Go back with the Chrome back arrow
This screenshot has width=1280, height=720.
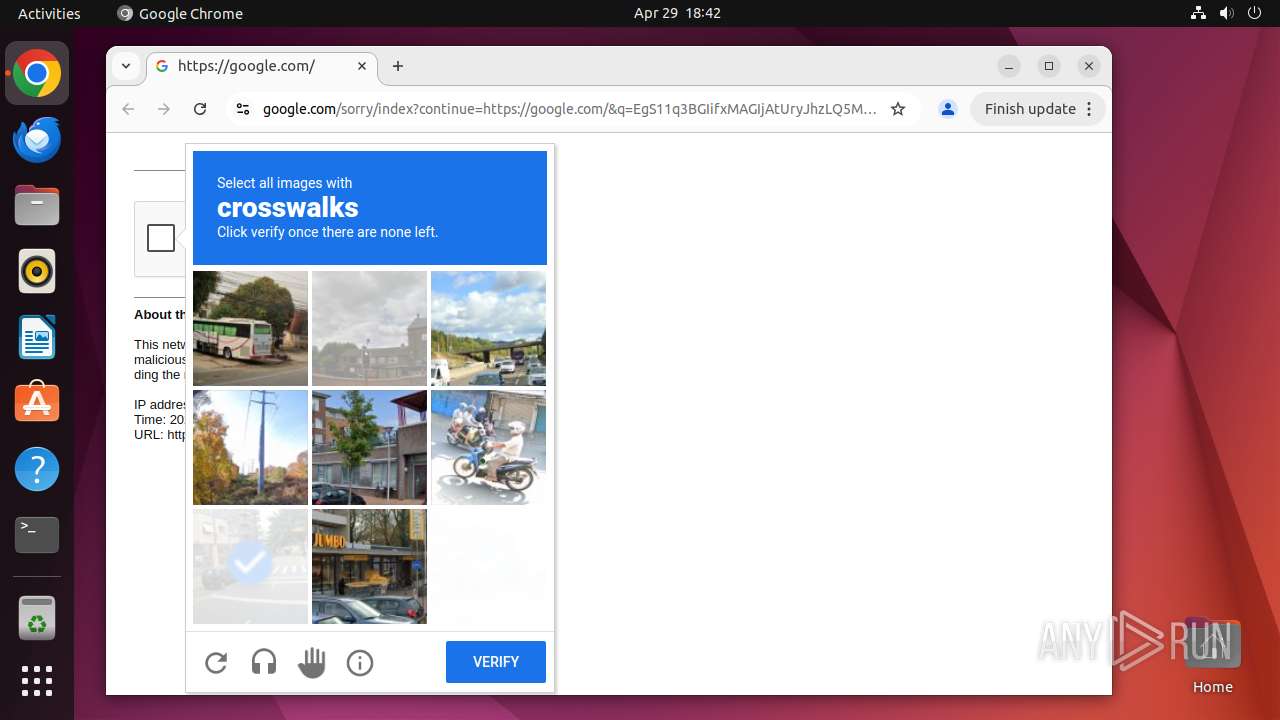tap(128, 109)
